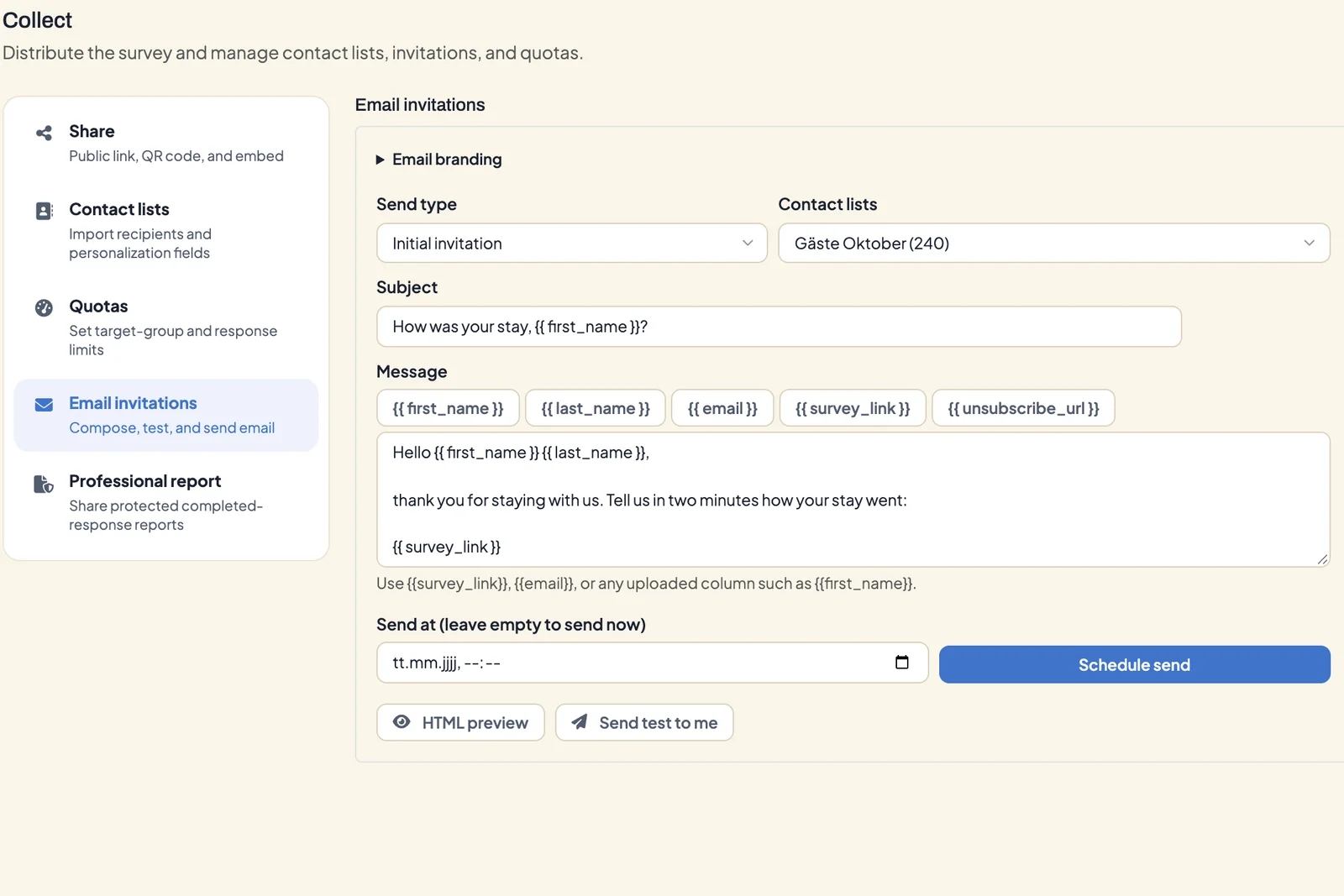Open the Professional report section
1344x896 pixels.
pos(165,502)
